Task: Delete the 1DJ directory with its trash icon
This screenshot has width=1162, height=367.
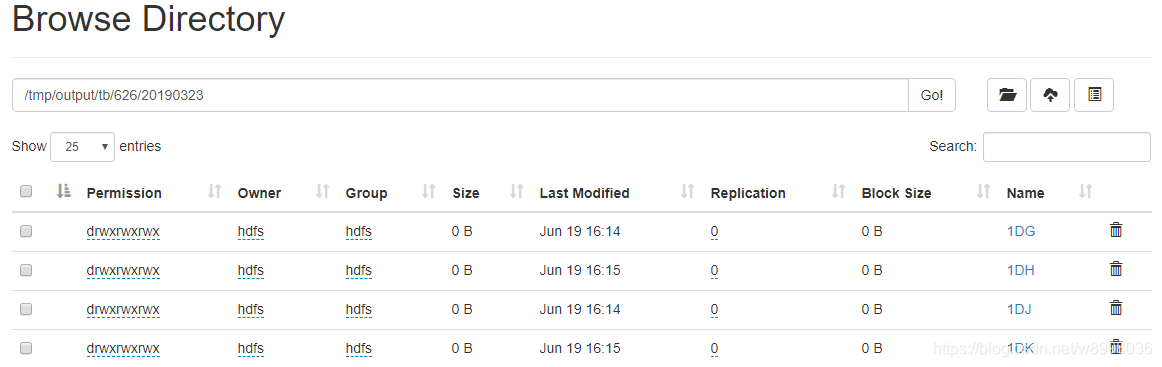Action: click(x=1115, y=308)
